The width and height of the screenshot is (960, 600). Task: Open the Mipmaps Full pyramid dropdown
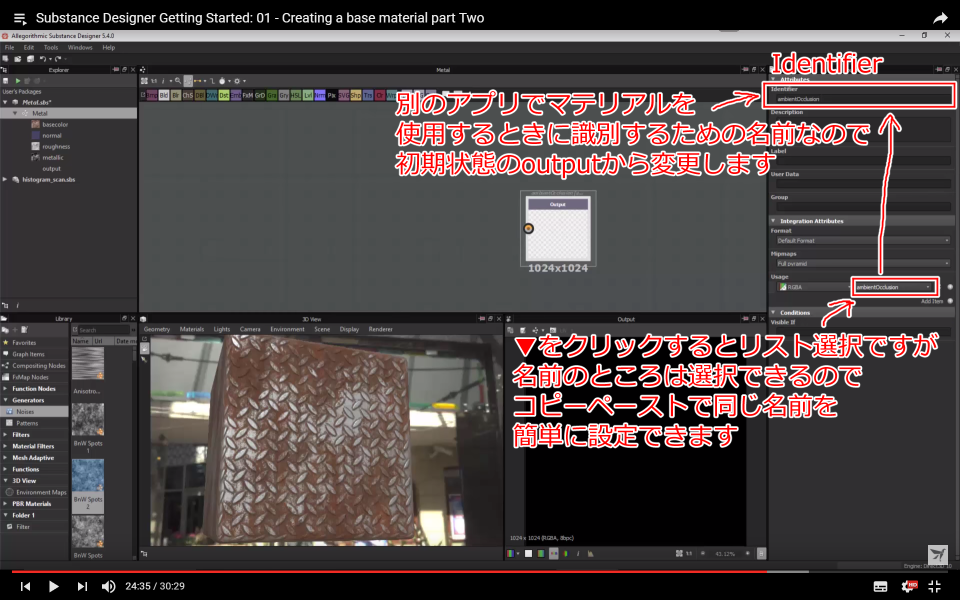point(863,263)
